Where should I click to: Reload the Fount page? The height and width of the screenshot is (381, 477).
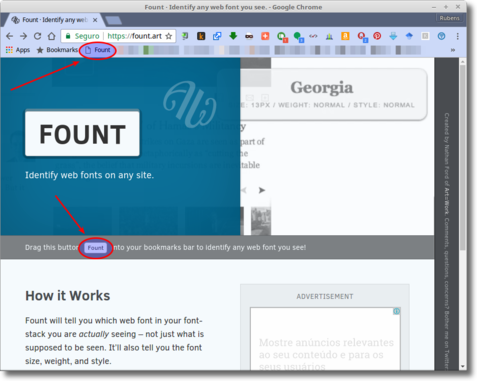pyautogui.click(x=37, y=36)
